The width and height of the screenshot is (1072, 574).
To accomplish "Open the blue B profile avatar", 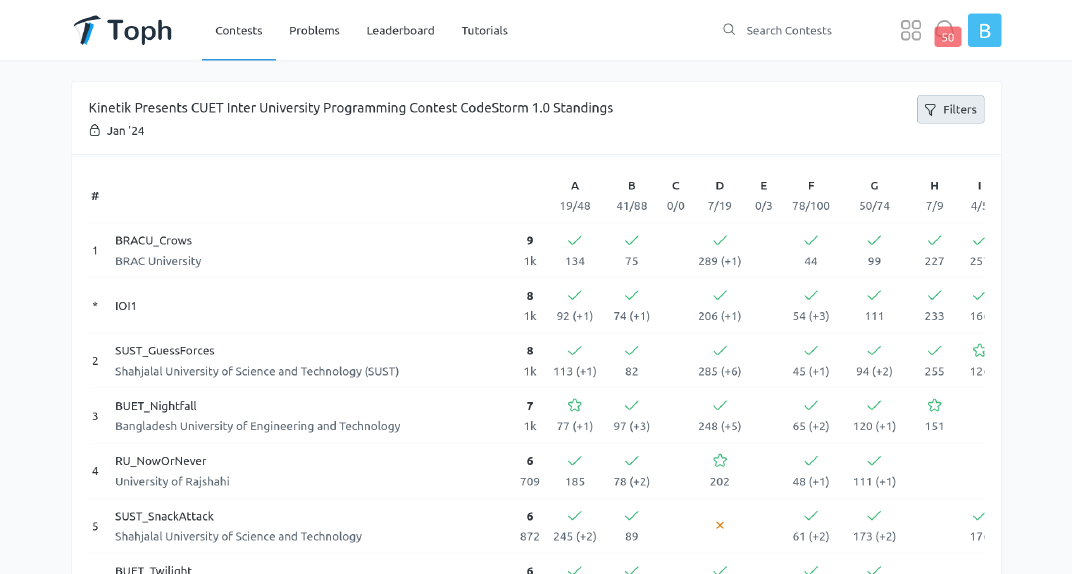I will point(984,30).
